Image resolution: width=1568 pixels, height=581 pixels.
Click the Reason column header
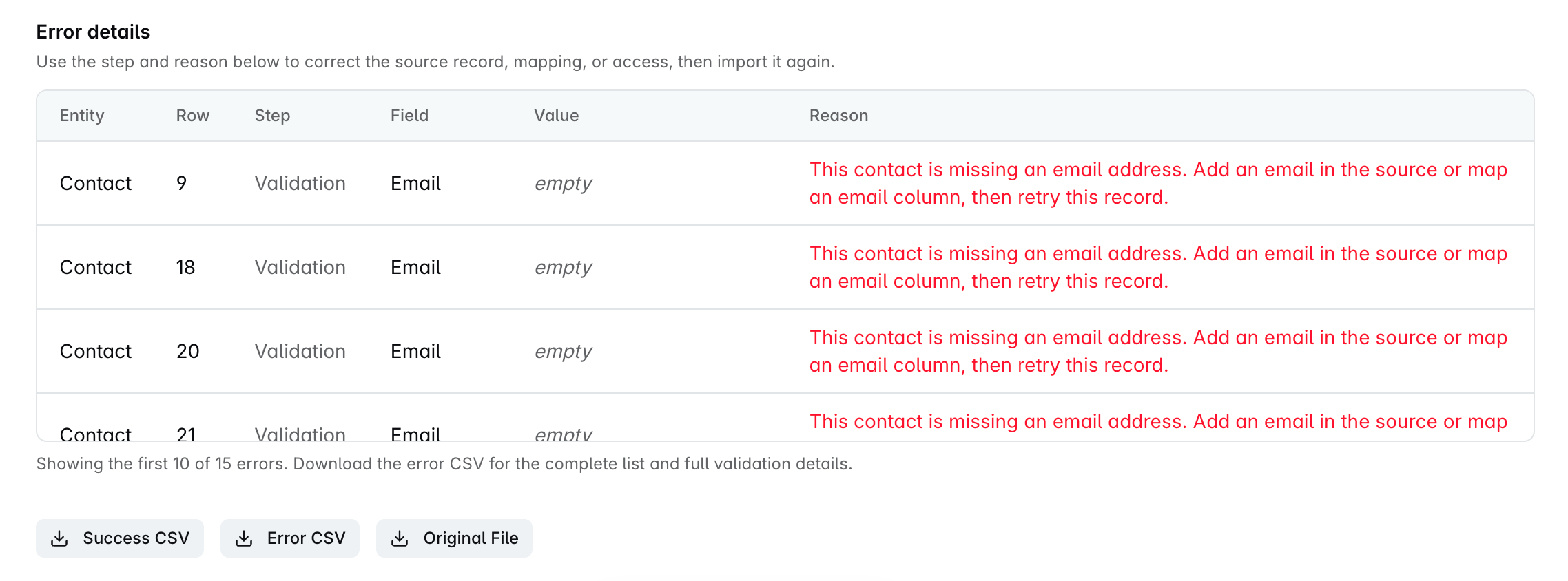(838, 116)
